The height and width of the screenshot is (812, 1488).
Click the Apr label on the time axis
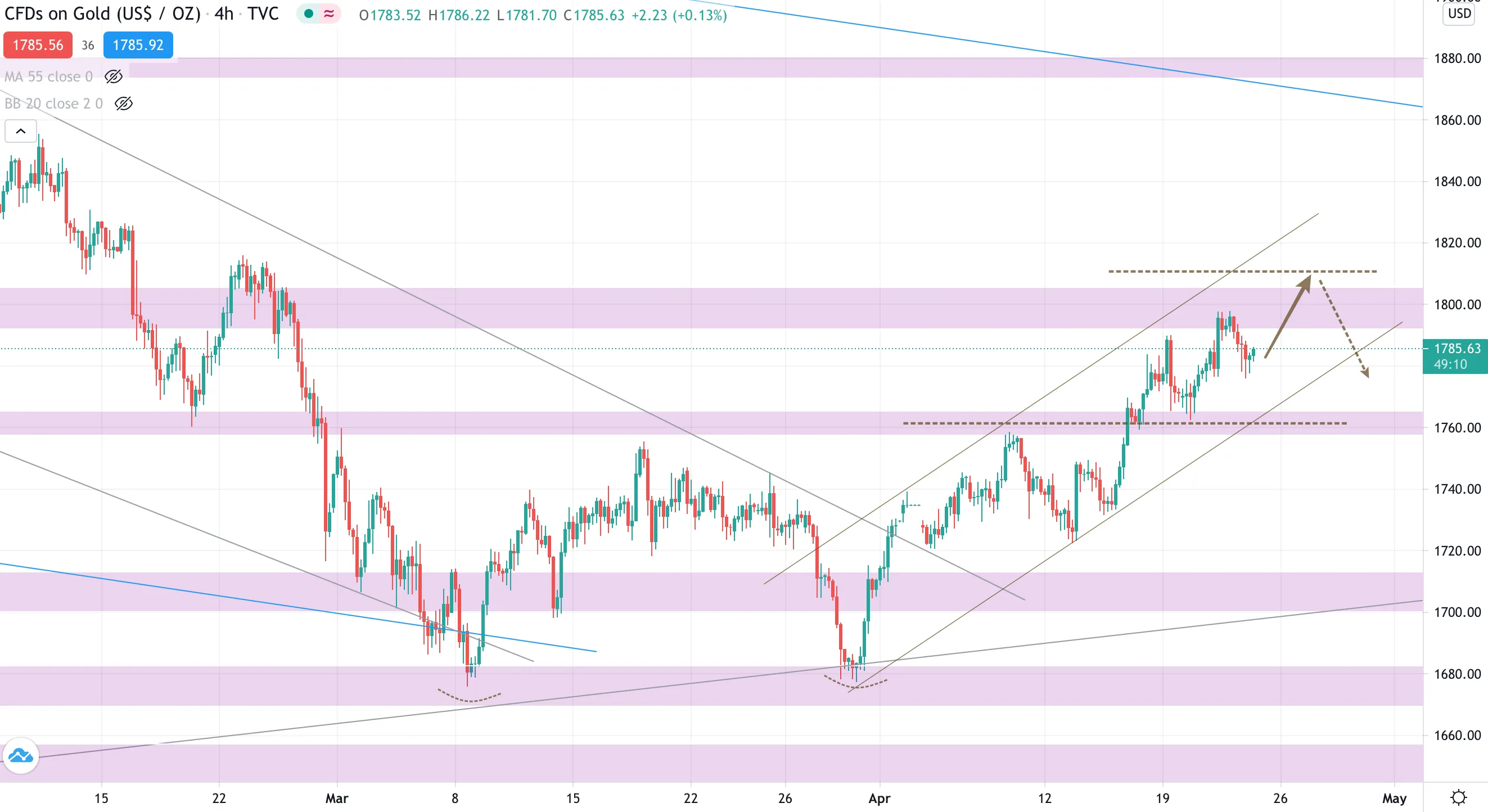tap(879, 798)
